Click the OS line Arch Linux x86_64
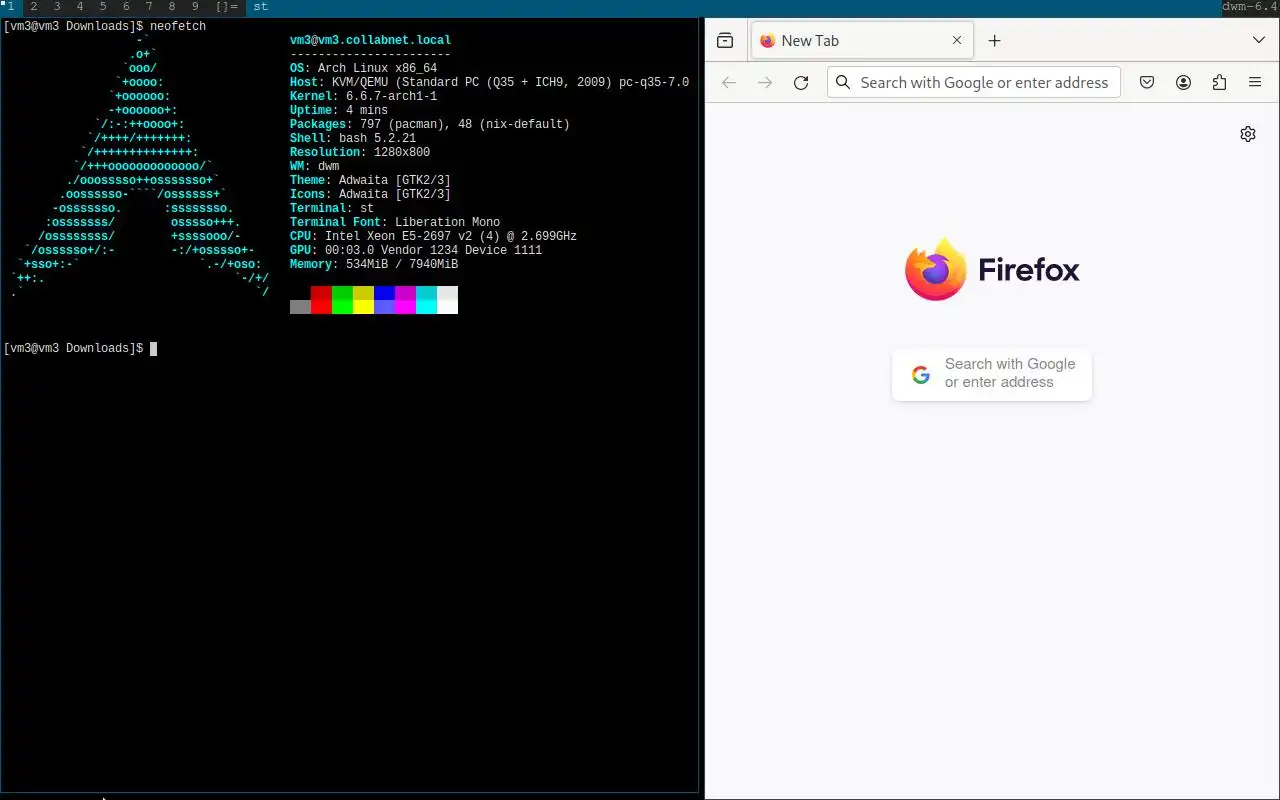 coord(363,68)
